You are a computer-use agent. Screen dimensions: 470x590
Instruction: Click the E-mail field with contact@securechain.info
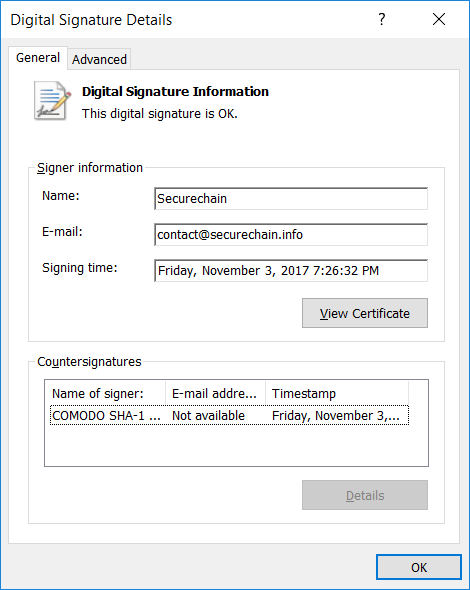pyautogui.click(x=291, y=235)
